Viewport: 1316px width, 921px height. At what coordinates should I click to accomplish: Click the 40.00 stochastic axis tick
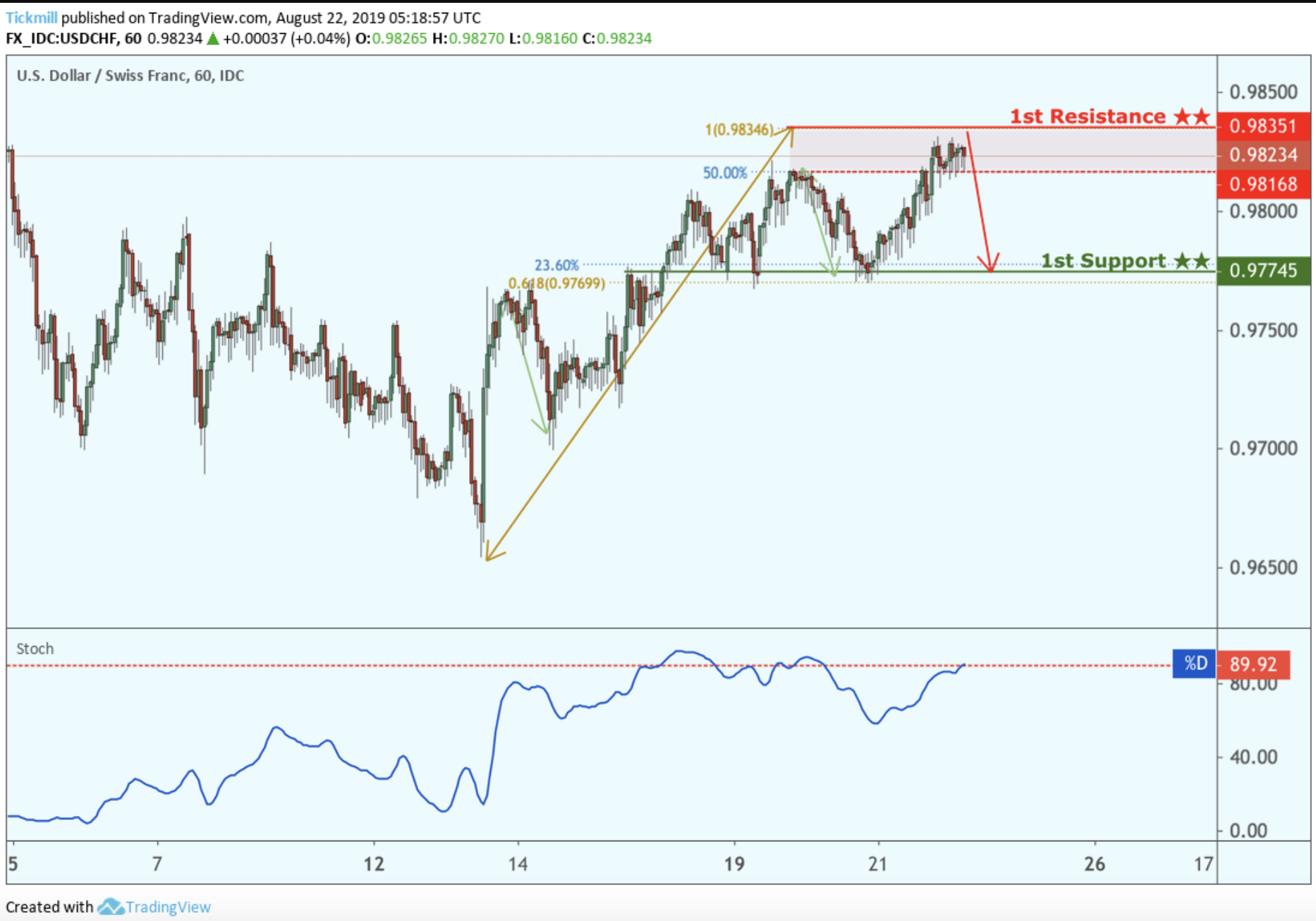click(x=1253, y=757)
